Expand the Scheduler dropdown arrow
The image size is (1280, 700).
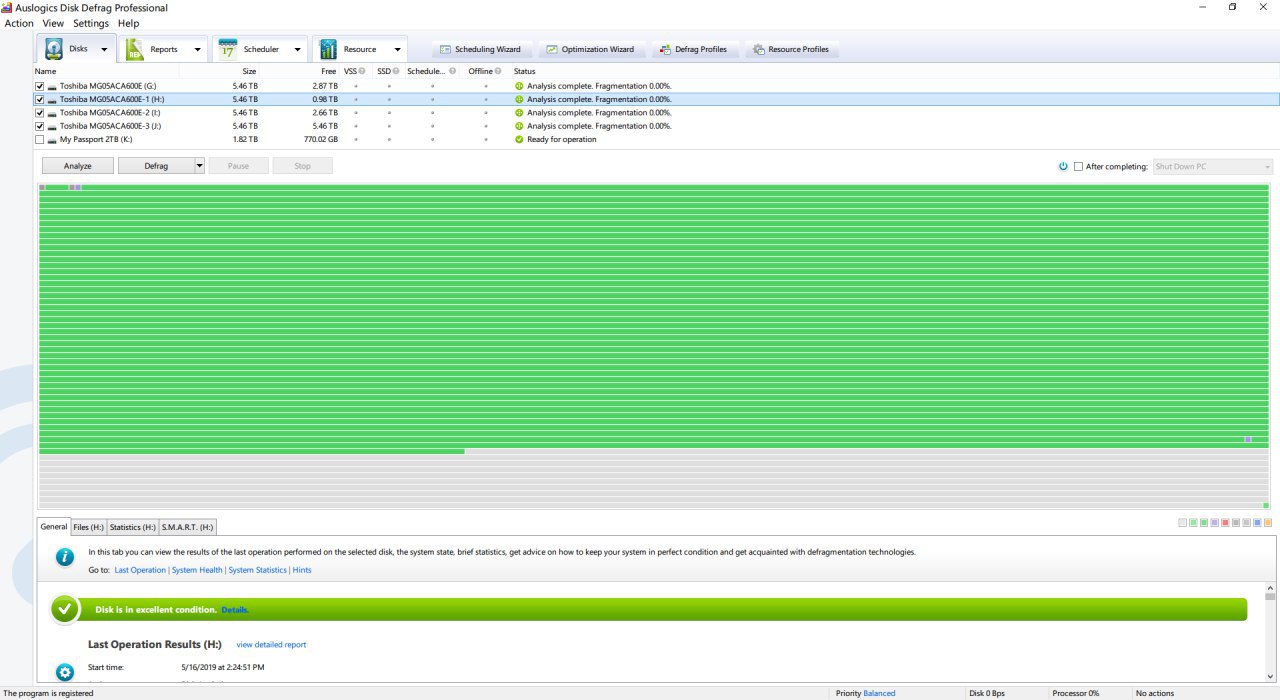298,49
